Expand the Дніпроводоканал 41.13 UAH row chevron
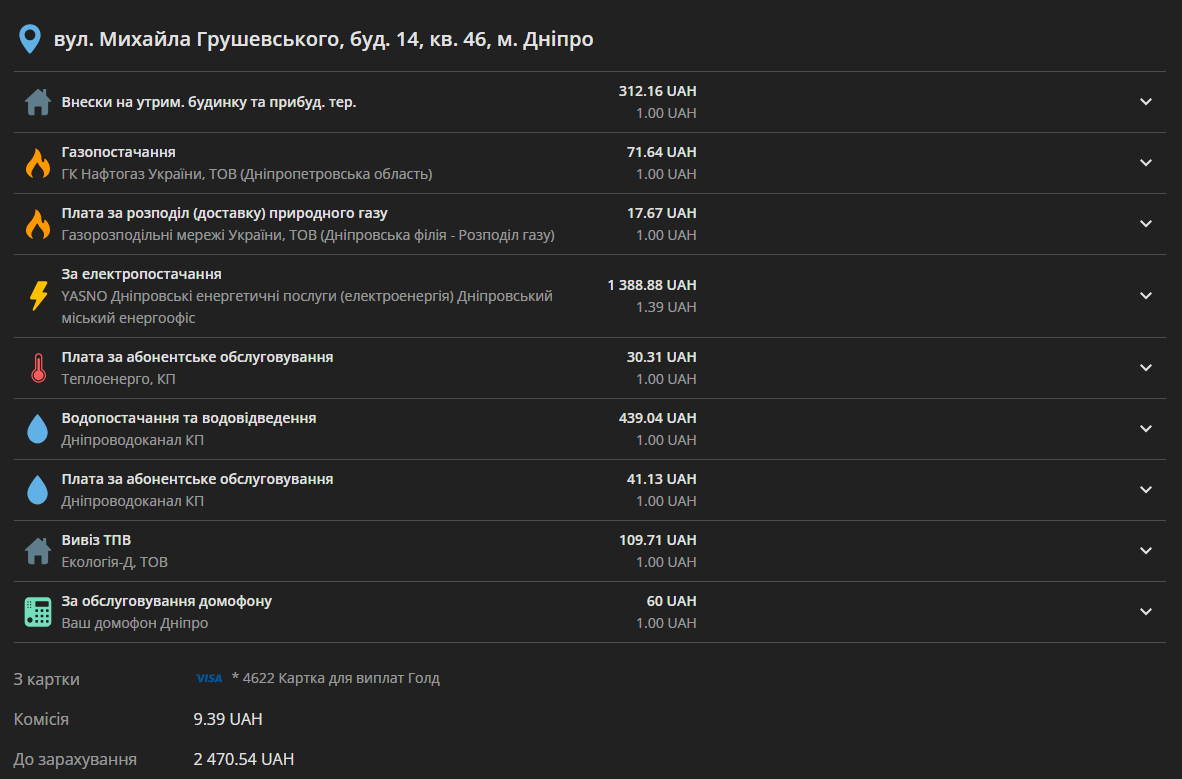Image resolution: width=1182 pixels, height=779 pixels. coord(1146,489)
